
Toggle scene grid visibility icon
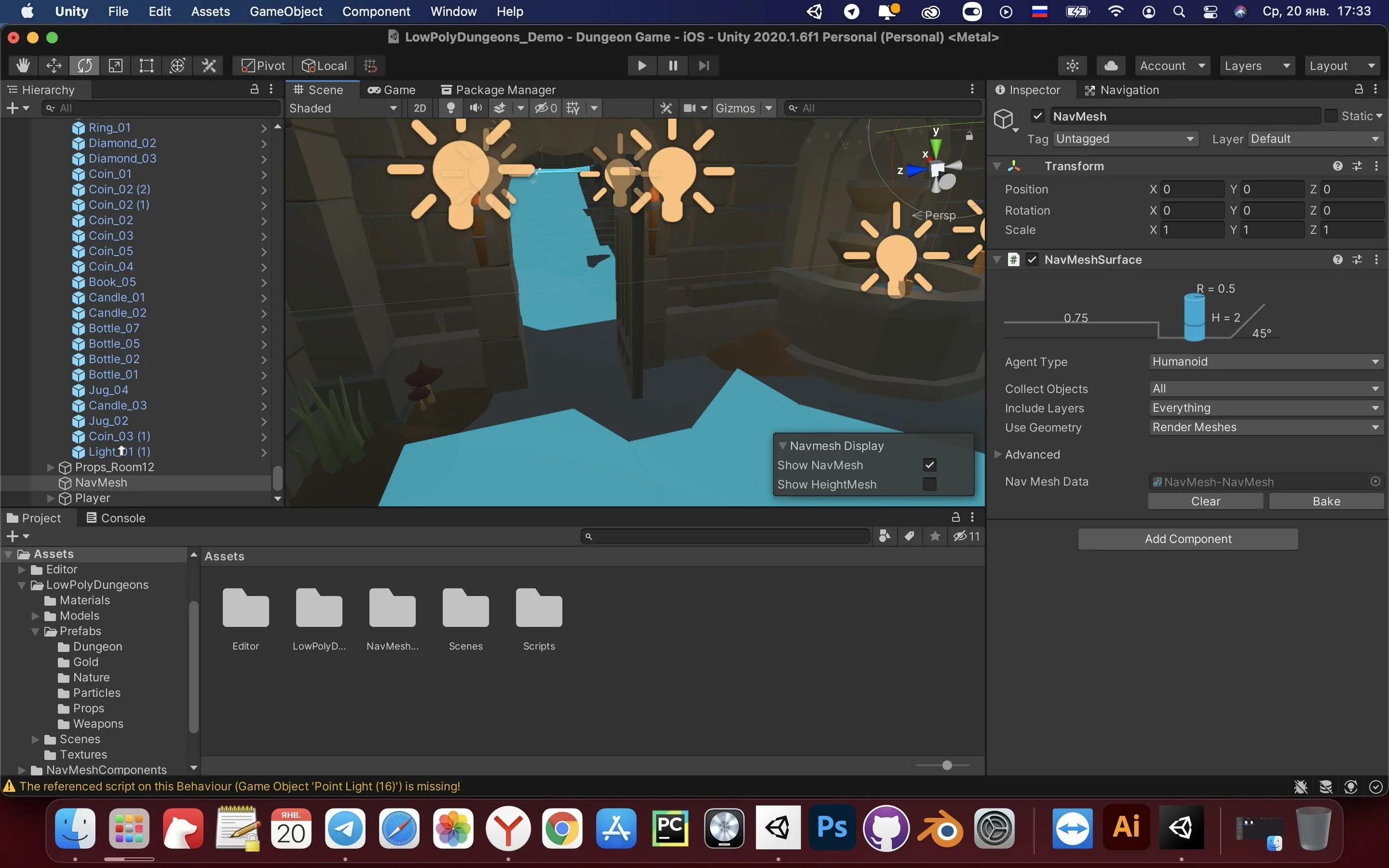573,108
